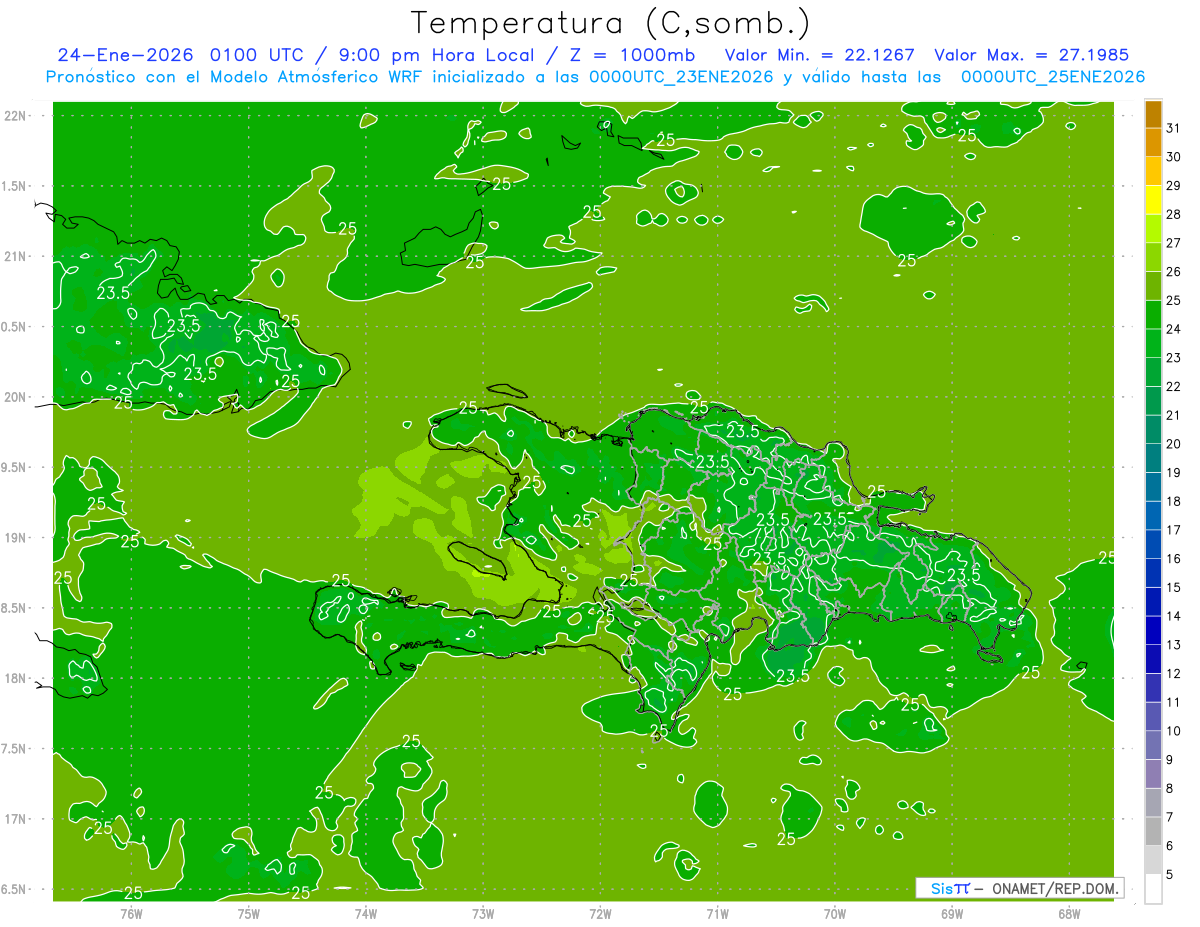Click the "19N" latitude axis label
The width and height of the screenshot is (1200, 927).
pyautogui.click(x=15, y=538)
